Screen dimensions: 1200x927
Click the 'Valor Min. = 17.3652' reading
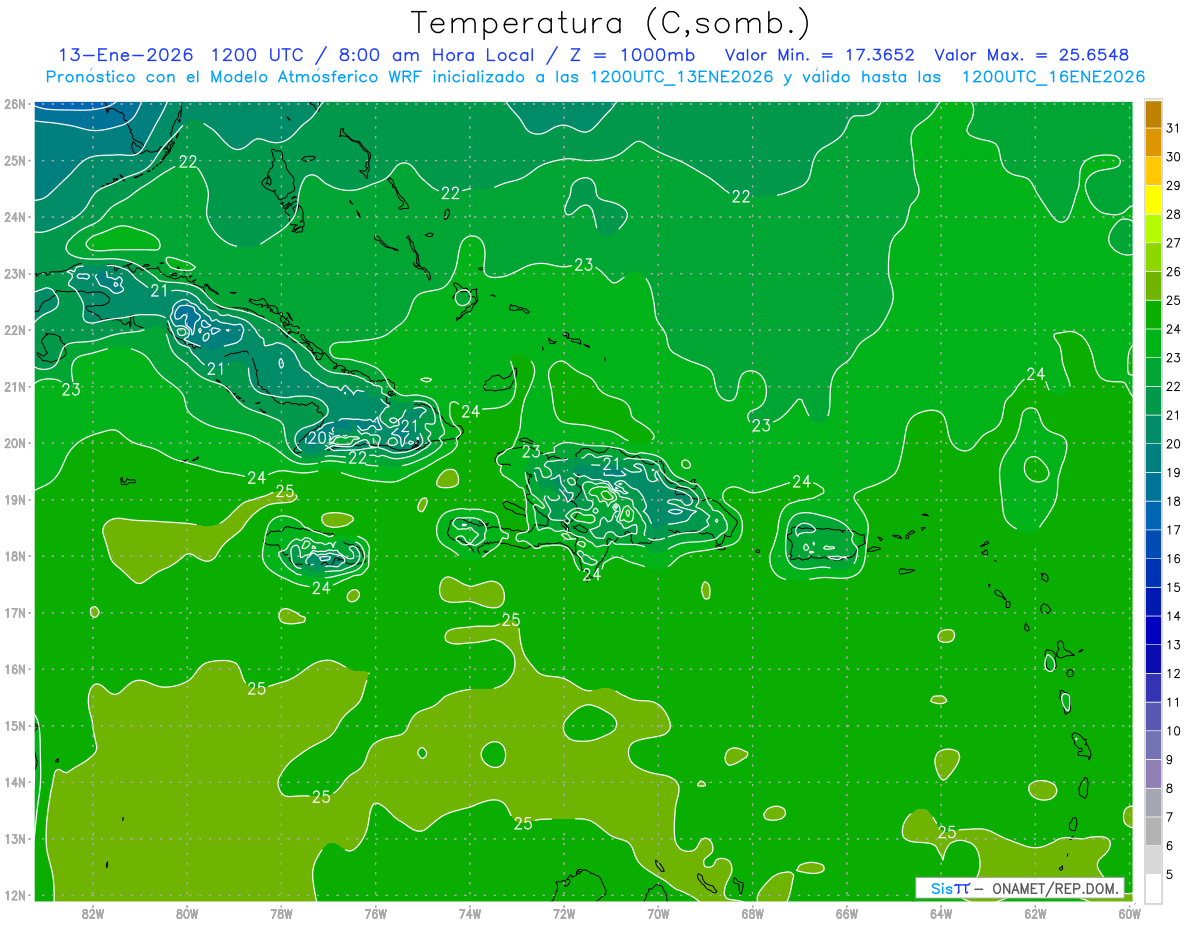(x=820, y=55)
